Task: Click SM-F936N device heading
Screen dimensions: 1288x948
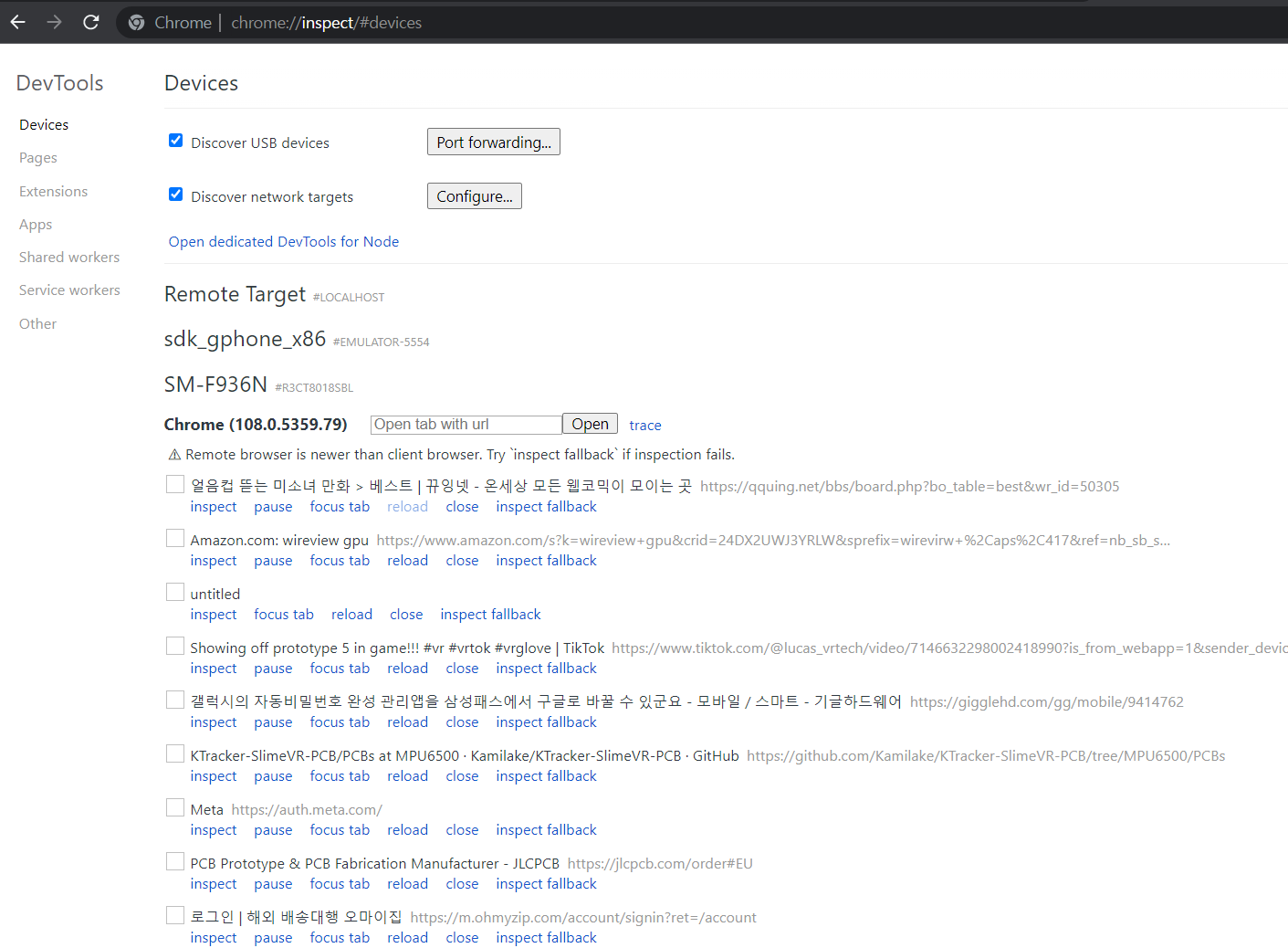Action: (215, 384)
